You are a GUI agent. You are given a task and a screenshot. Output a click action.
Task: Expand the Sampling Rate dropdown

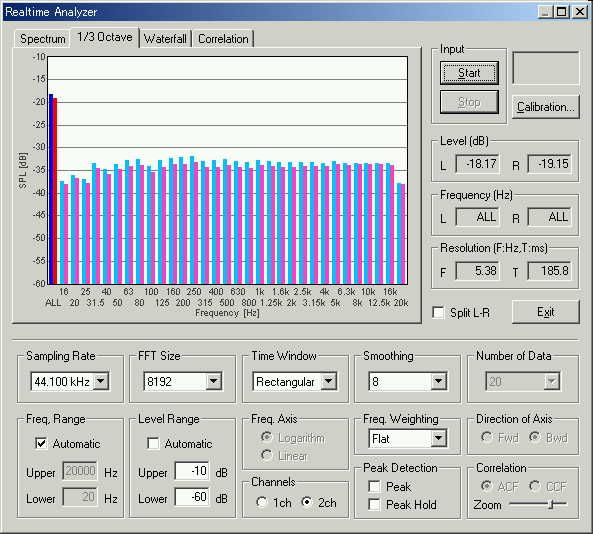(x=101, y=381)
